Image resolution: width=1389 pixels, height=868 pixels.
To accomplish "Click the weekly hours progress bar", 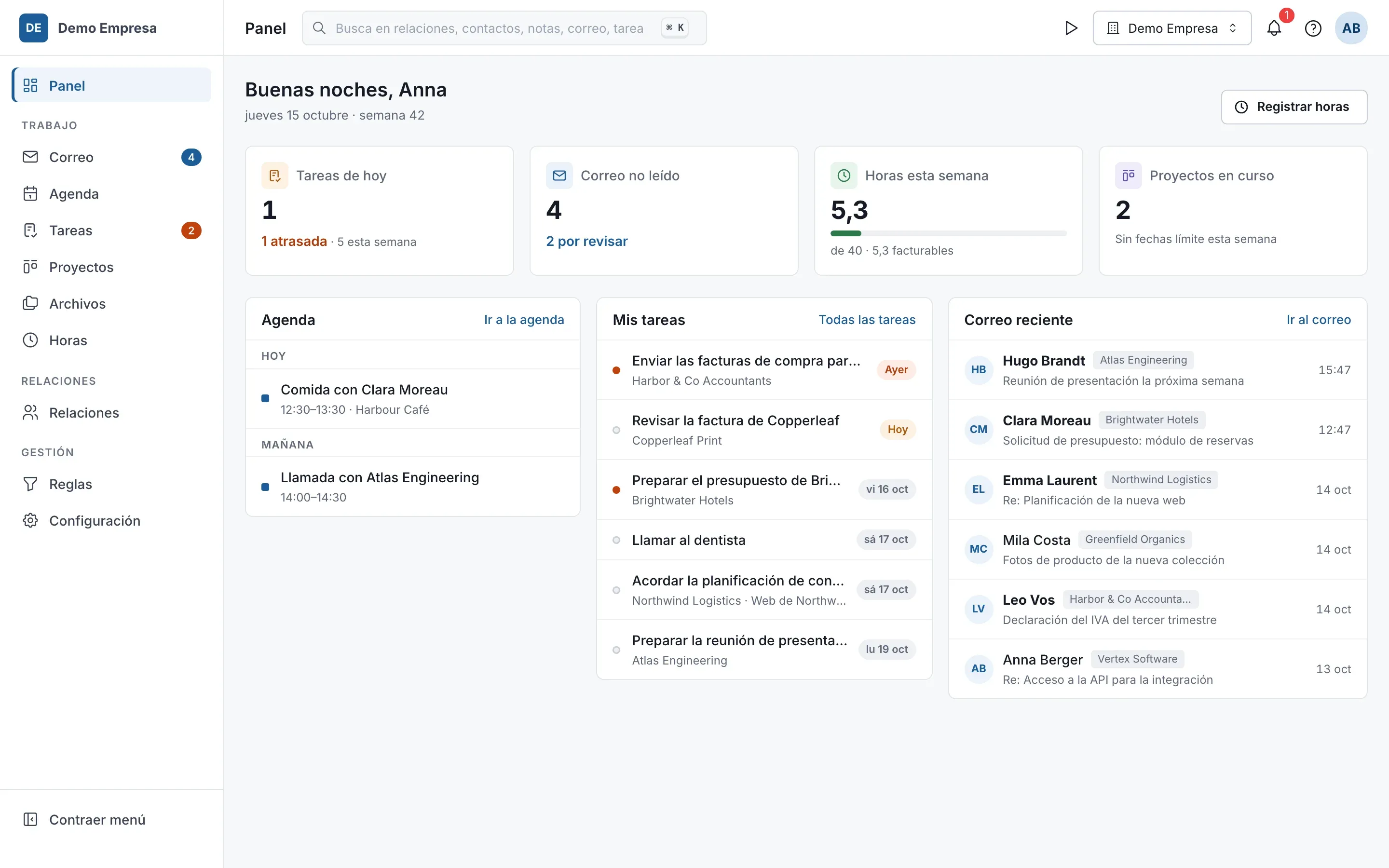I will click(948, 234).
